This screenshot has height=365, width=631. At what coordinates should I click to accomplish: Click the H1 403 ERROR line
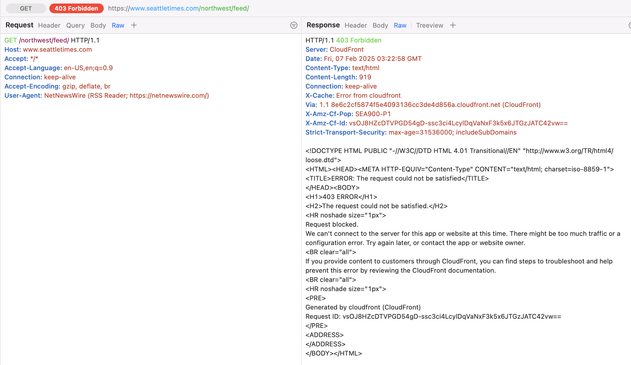[341, 197]
